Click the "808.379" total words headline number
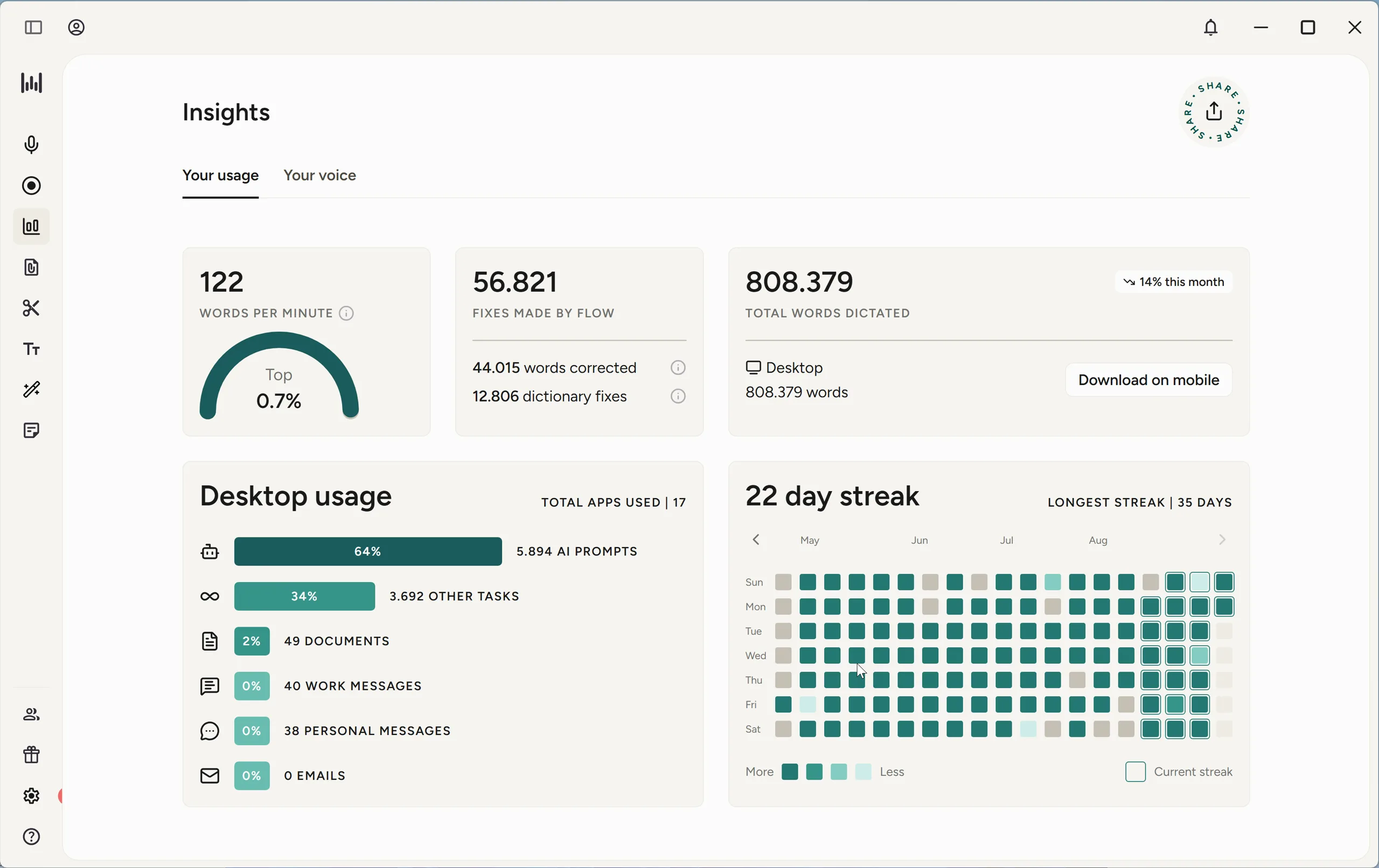Image resolution: width=1379 pixels, height=868 pixels. (x=799, y=282)
